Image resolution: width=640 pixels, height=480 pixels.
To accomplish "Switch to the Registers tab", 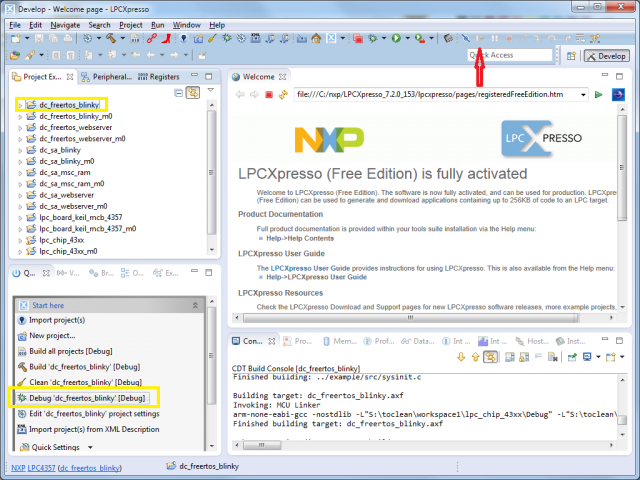I will tap(159, 77).
